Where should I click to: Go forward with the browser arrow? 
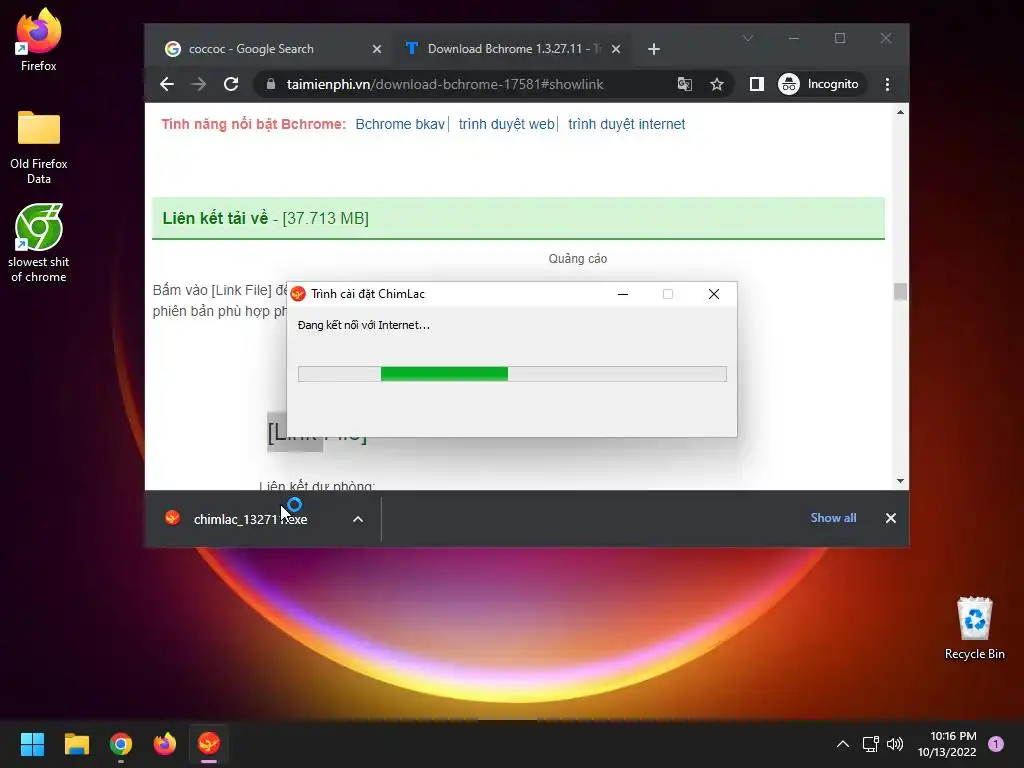199,84
